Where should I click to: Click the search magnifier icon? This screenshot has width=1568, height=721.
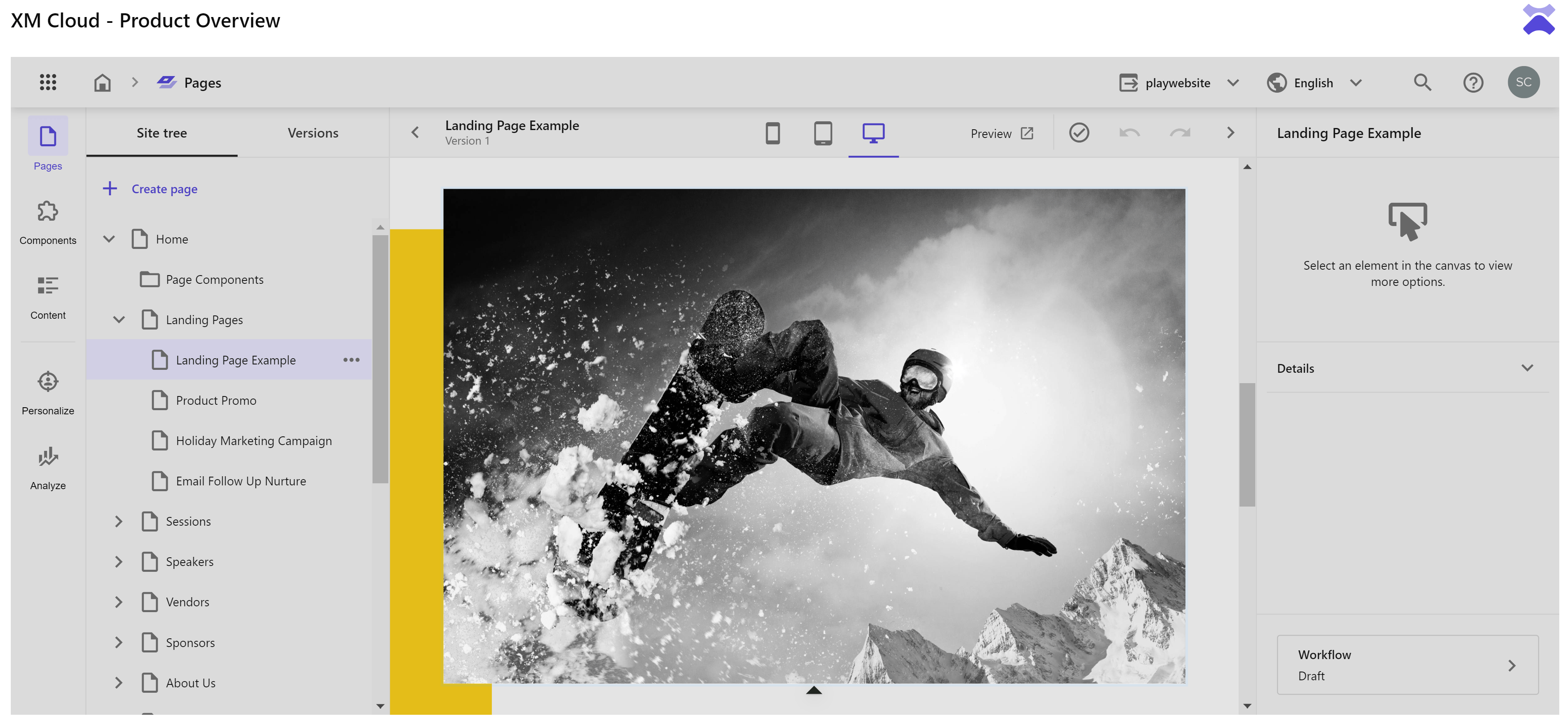tap(1422, 82)
